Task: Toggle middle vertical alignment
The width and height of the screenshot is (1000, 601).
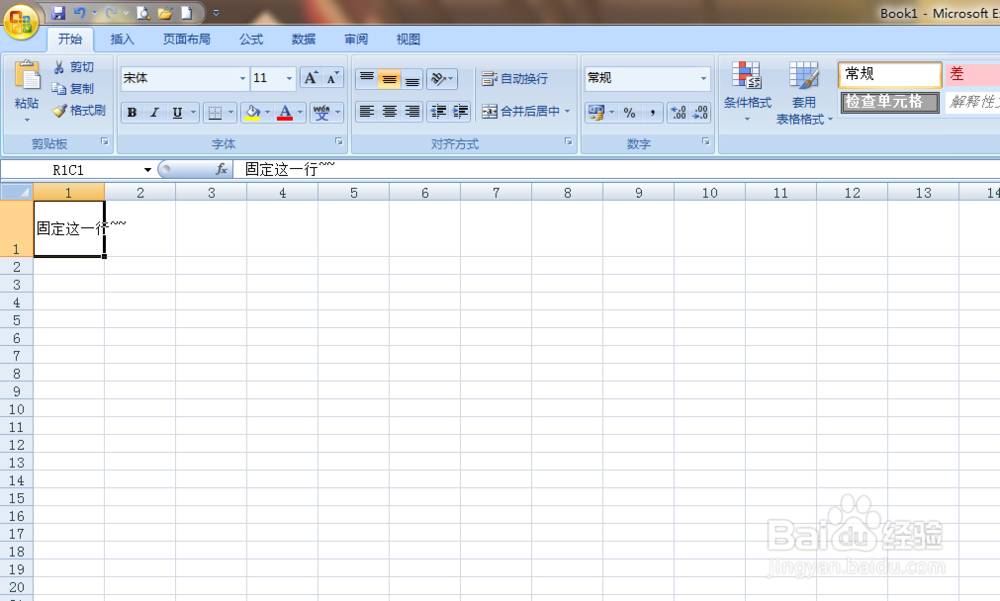Action: (390, 78)
